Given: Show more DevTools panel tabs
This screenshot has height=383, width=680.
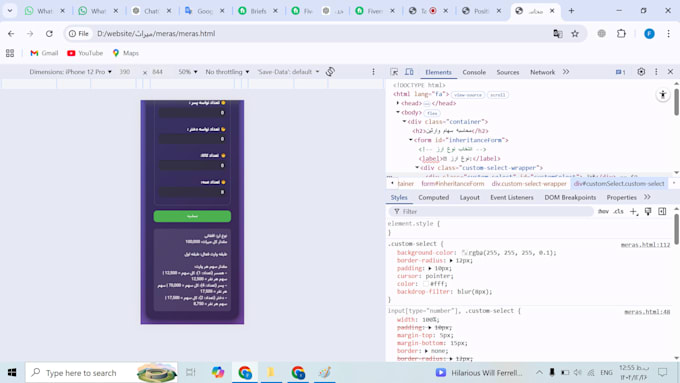Looking at the screenshot, I should coord(566,72).
